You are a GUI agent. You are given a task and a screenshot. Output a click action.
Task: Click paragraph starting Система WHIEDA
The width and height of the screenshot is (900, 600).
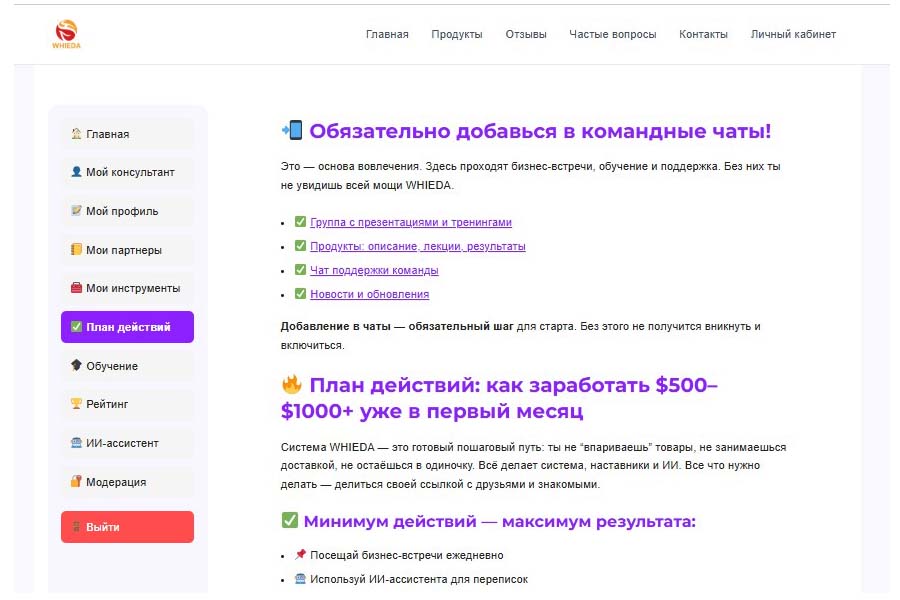tap(533, 466)
